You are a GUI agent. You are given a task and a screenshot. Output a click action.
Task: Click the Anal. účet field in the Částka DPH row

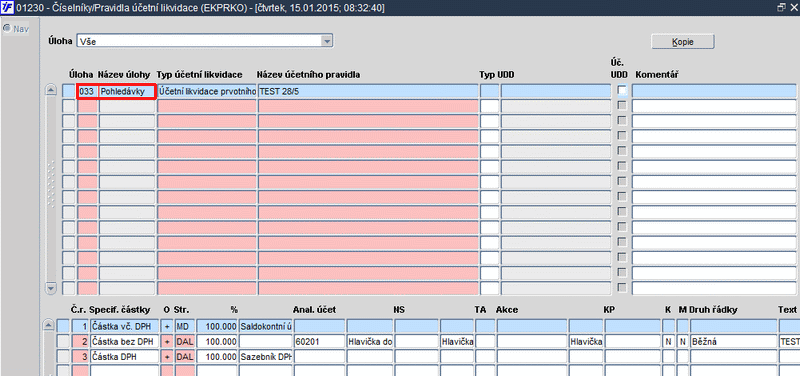319,357
